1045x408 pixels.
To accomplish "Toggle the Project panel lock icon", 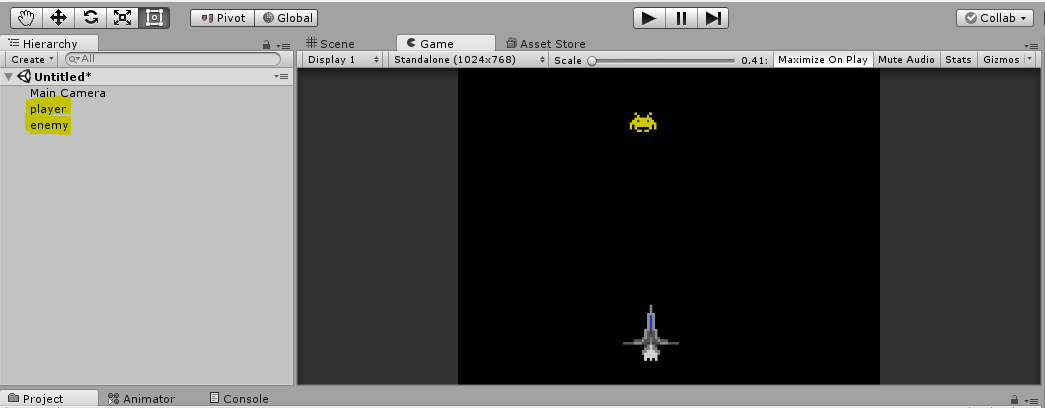I will pyautogui.click(x=1014, y=399).
